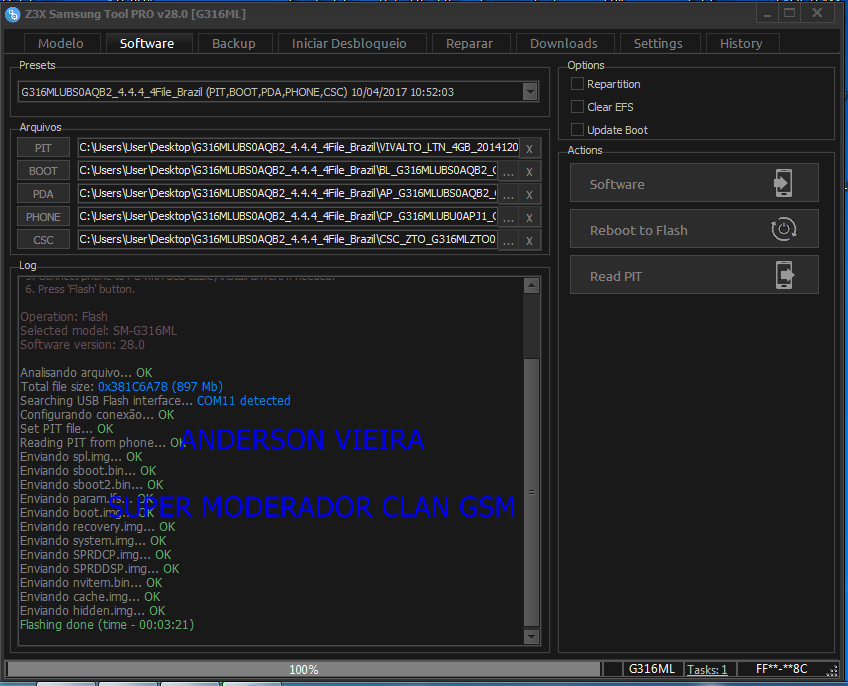Click the log scrollbar thumb
The width and height of the screenshot is (848, 686).
point(532,492)
